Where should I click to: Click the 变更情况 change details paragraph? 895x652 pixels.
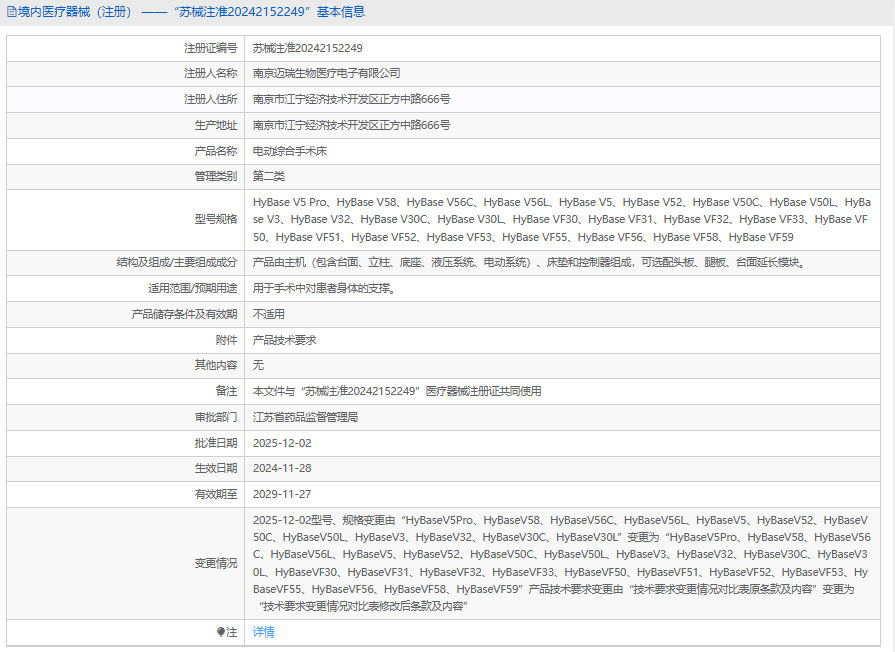pos(562,564)
